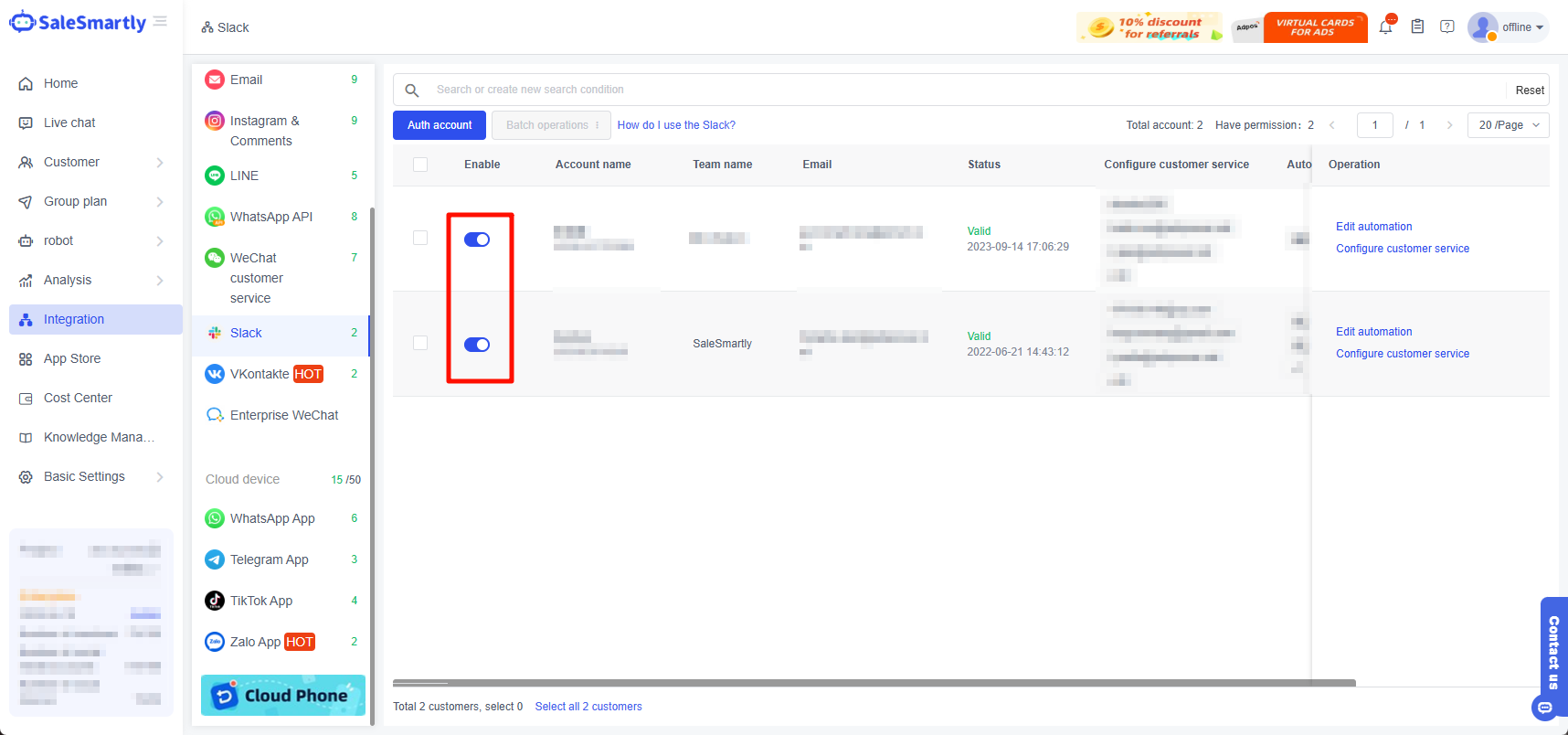Open the clipboard task icon in header
Viewport: 1568px width, 735px height.
tap(1417, 27)
